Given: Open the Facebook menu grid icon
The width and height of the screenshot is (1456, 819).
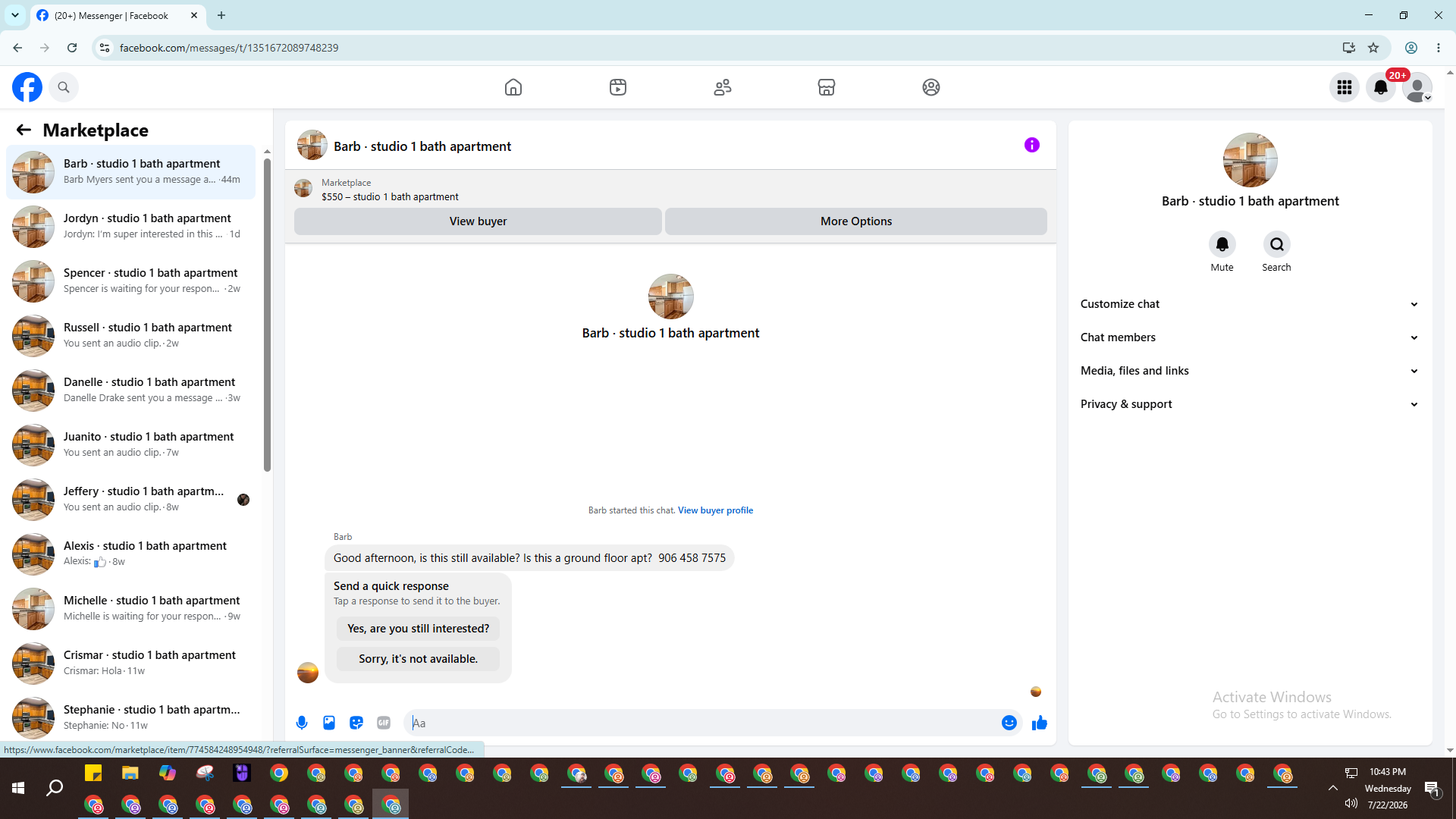Looking at the screenshot, I should pyautogui.click(x=1345, y=87).
